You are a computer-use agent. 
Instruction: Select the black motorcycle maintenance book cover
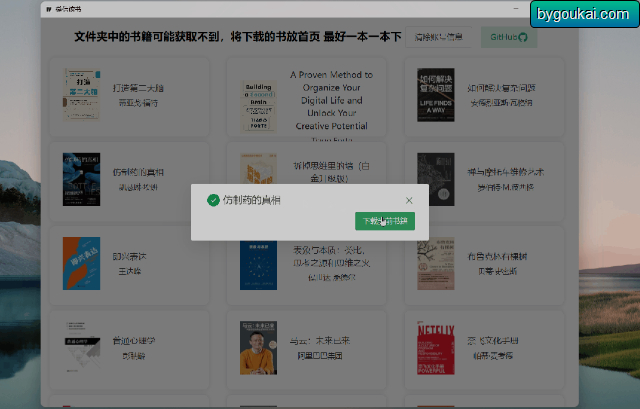click(436, 179)
